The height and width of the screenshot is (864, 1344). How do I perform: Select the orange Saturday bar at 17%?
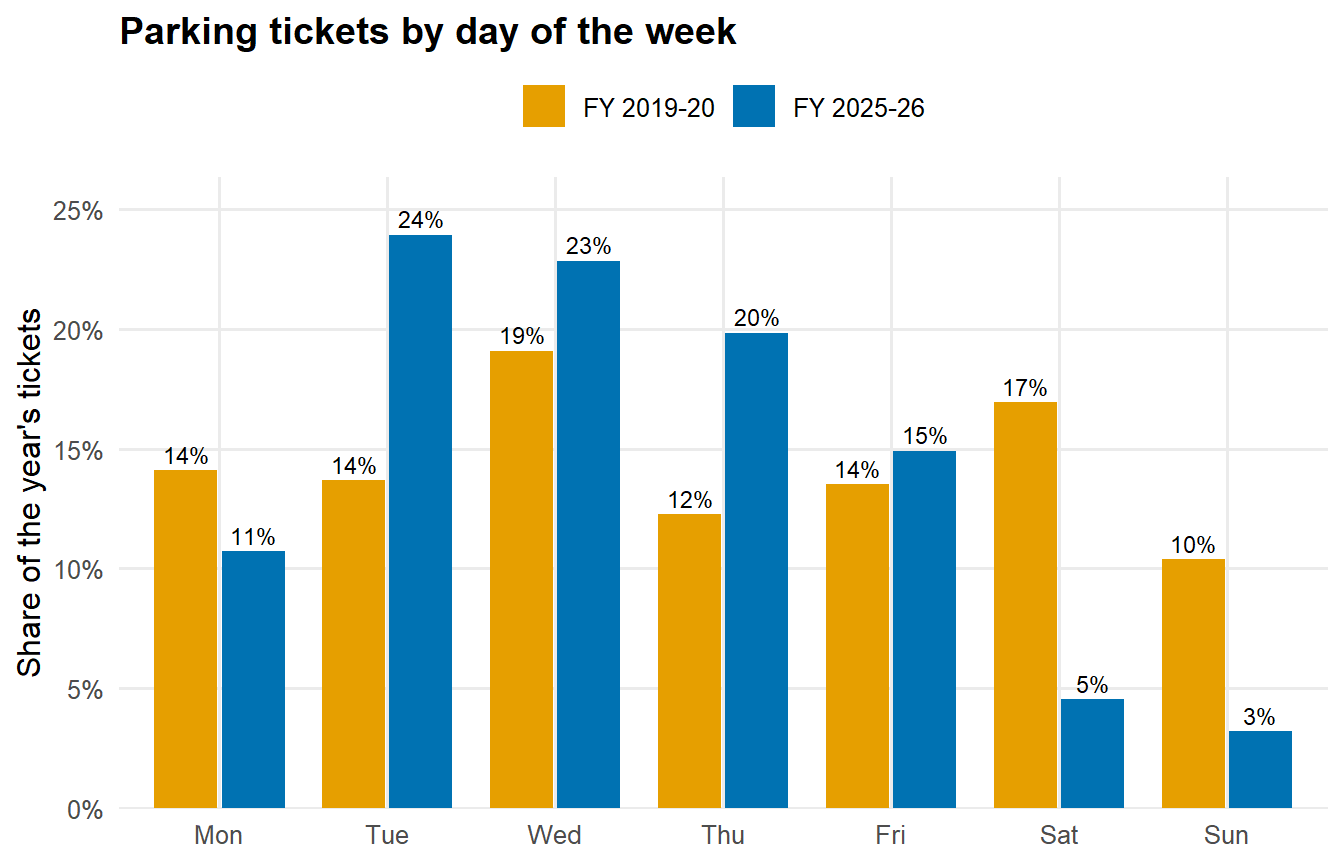[1025, 605]
